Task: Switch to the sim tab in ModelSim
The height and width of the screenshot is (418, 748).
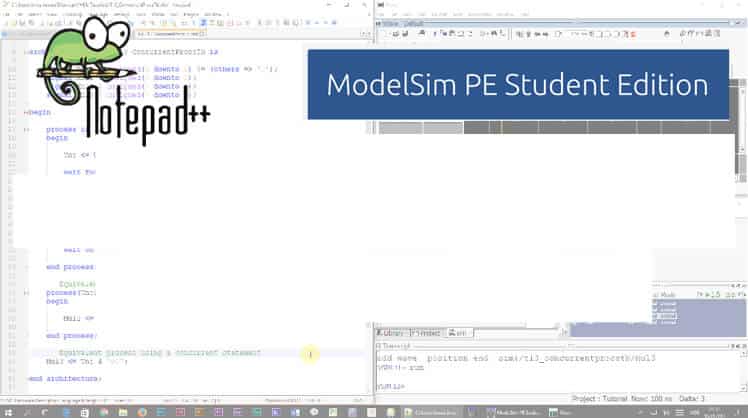Action: click(x=458, y=333)
